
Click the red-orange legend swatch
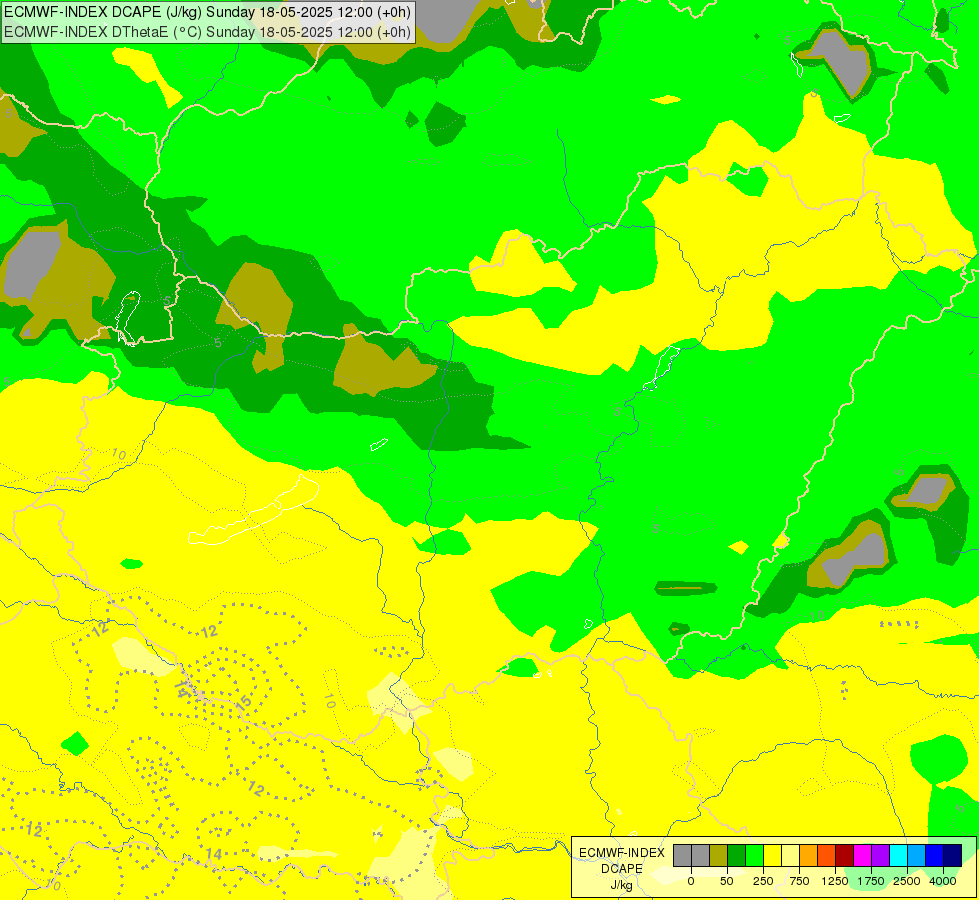click(827, 856)
